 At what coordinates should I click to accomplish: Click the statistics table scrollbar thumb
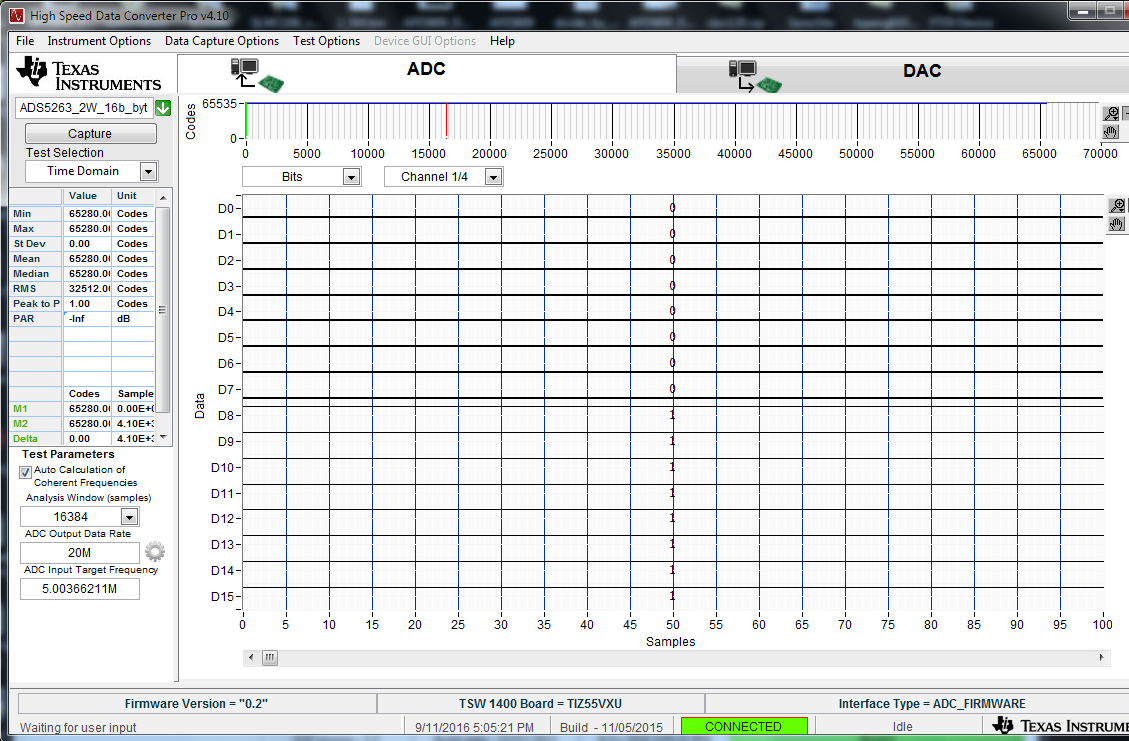(163, 310)
